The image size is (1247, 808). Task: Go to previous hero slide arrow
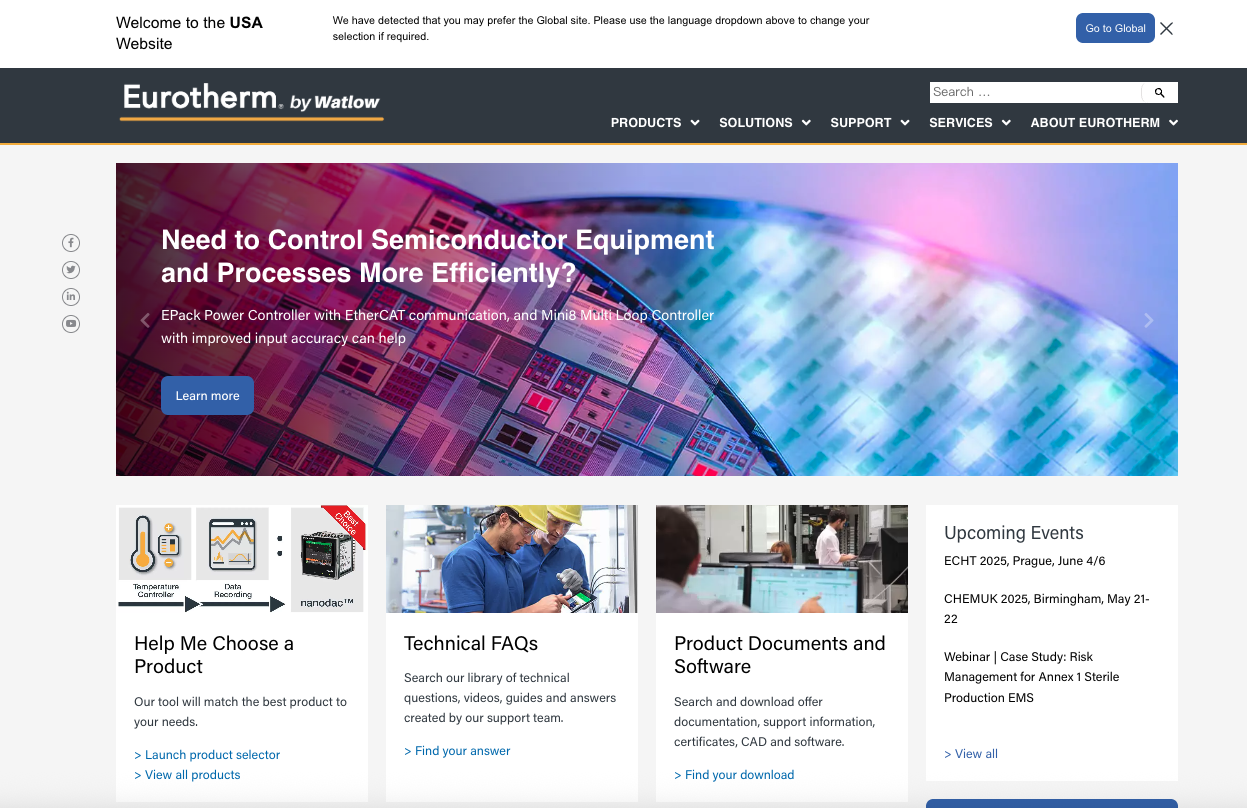(145, 320)
